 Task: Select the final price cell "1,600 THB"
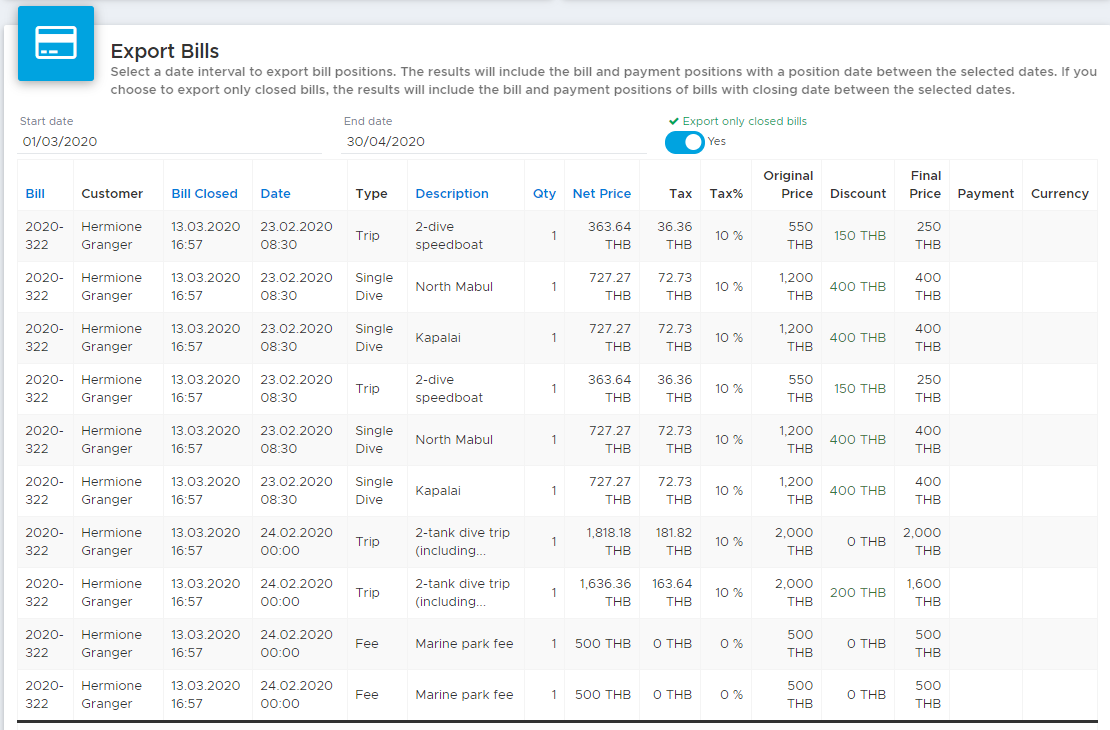924,593
